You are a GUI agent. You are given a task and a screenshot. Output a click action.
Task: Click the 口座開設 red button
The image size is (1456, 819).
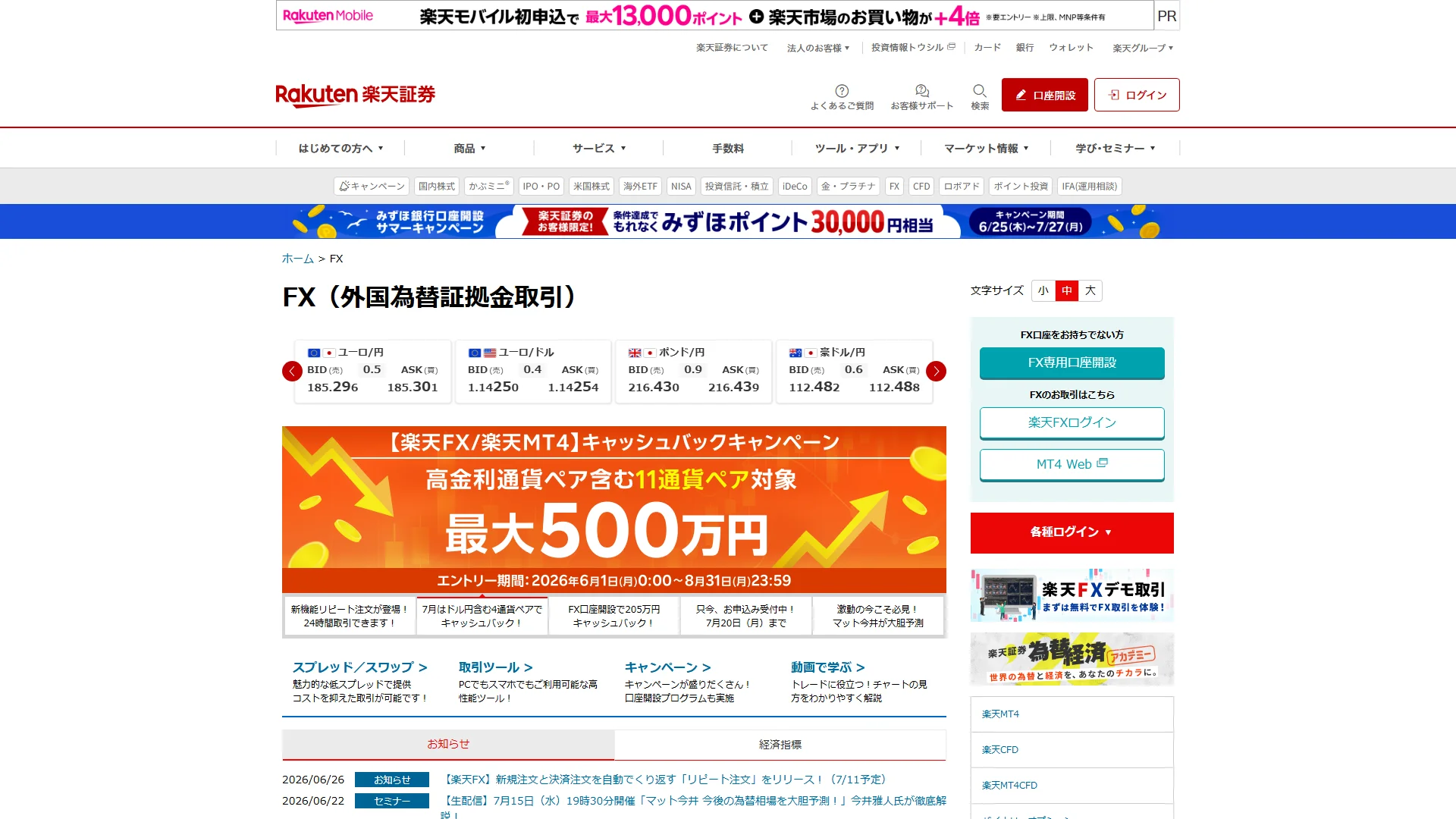click(1045, 95)
